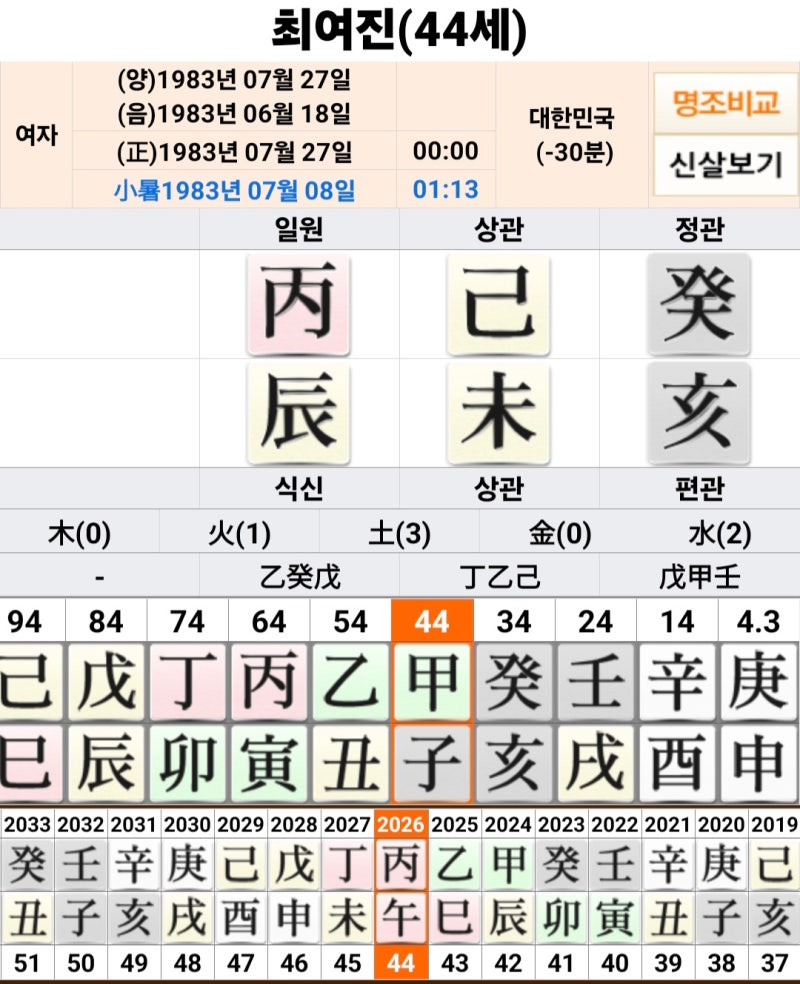Screen dimensions: 800x984
Task: Click the (양)1983년 07월 27일 date
Action: pos(234,80)
